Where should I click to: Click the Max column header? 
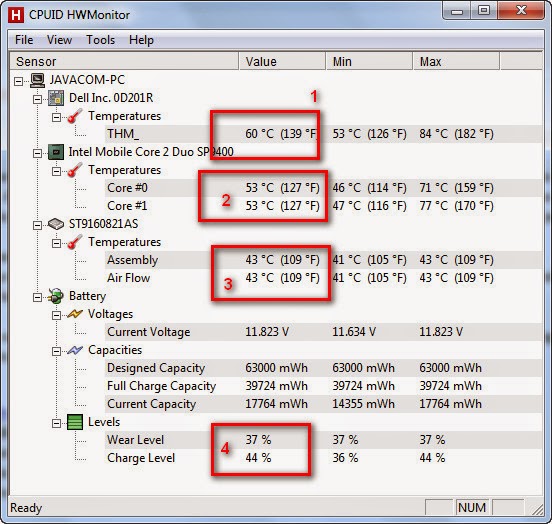(x=456, y=62)
